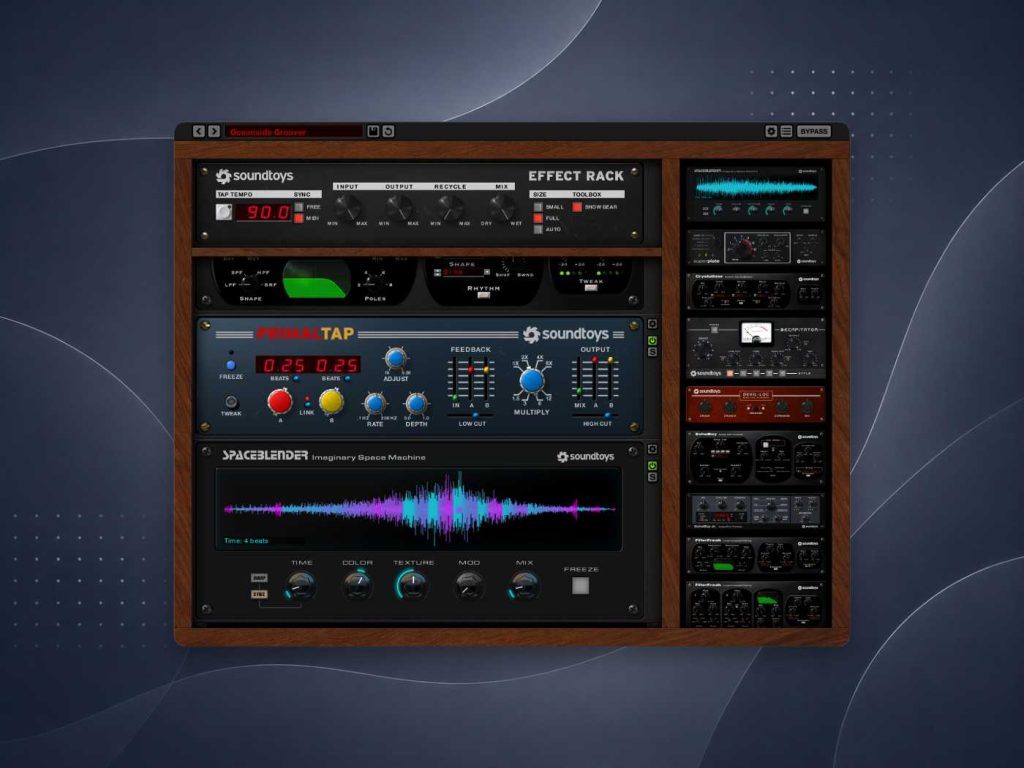Click the revert preset arrow icon
1024x768 pixels.
(x=388, y=131)
